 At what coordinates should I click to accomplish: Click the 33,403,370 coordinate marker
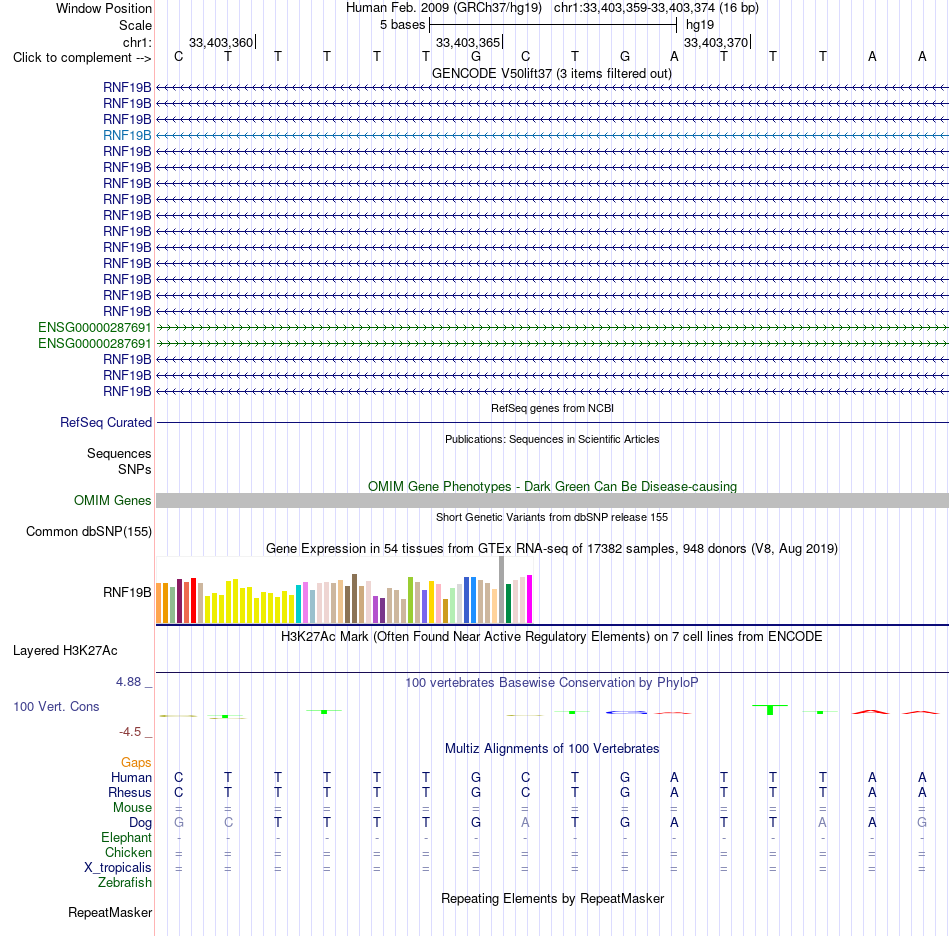pos(716,42)
